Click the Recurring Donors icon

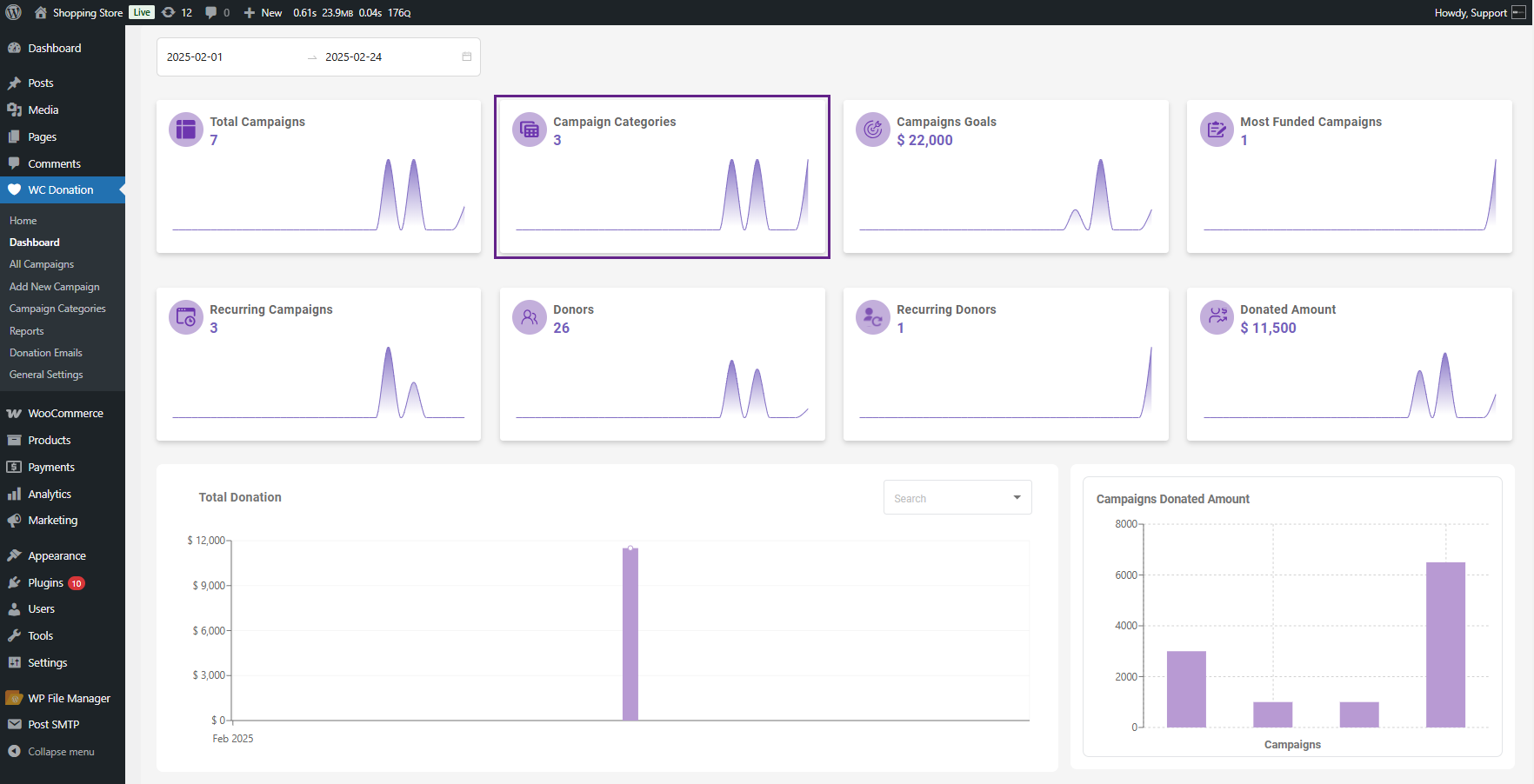coord(872,317)
